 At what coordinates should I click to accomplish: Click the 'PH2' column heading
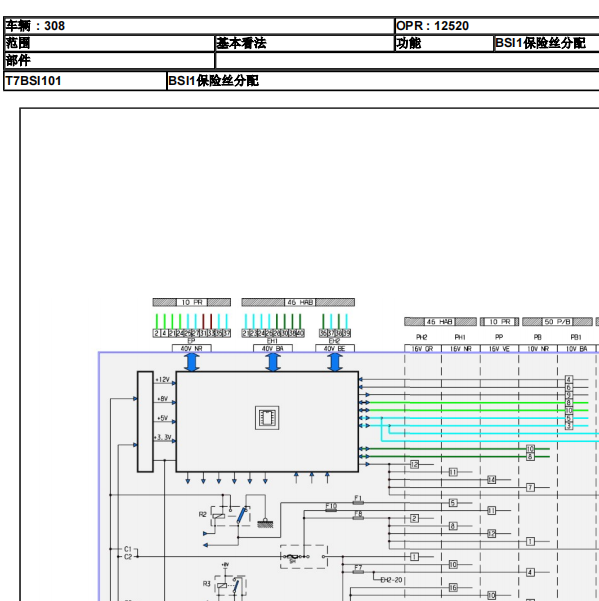tap(422, 337)
